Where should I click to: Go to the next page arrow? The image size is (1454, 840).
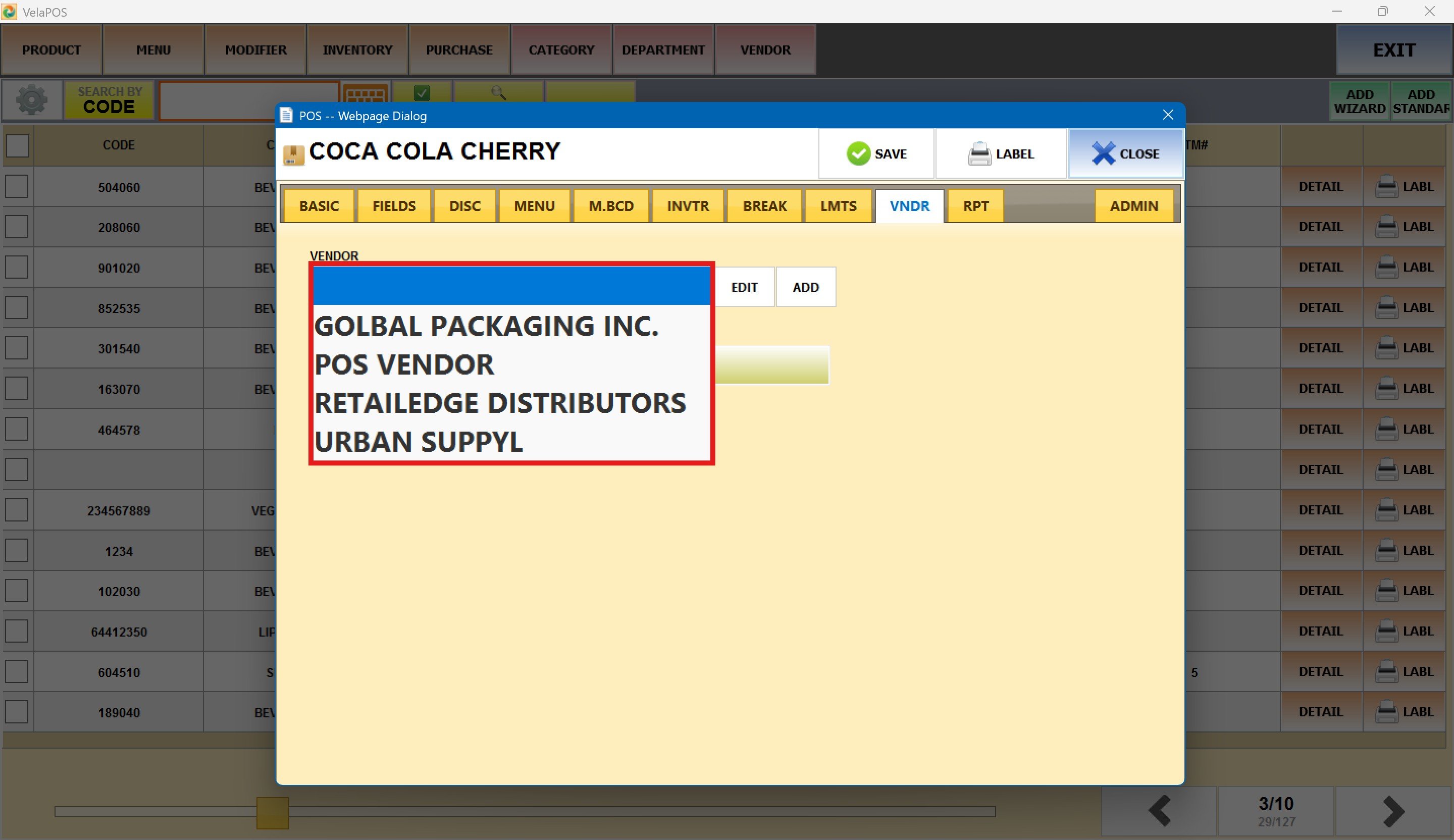[1393, 811]
